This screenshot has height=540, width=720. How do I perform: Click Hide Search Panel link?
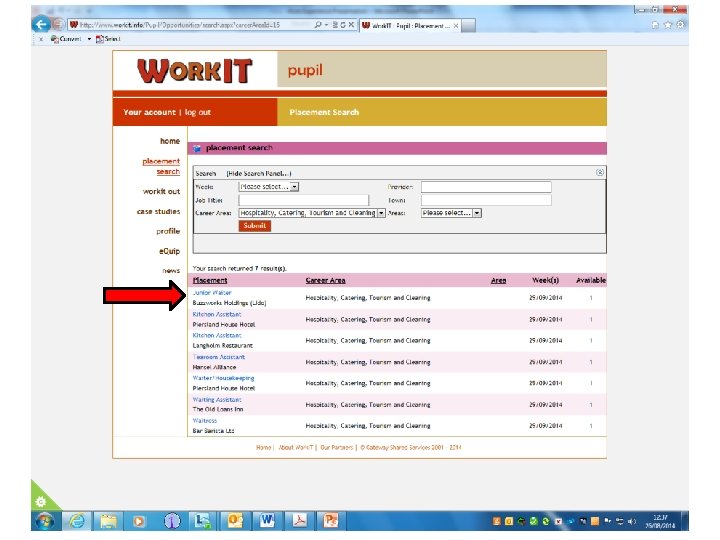point(259,174)
